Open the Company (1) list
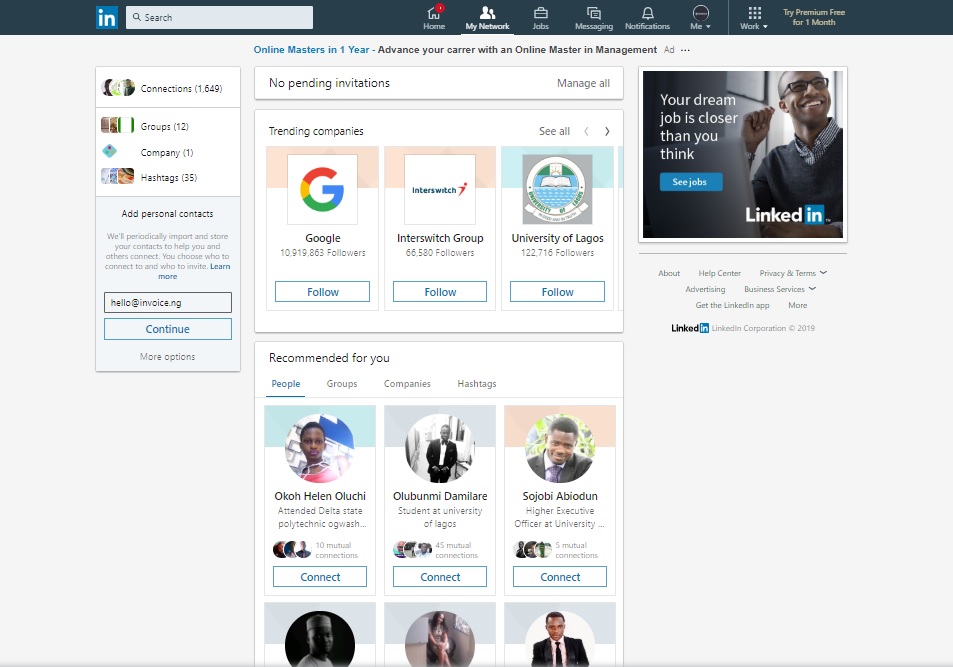This screenshot has height=667, width=953. 167,153
